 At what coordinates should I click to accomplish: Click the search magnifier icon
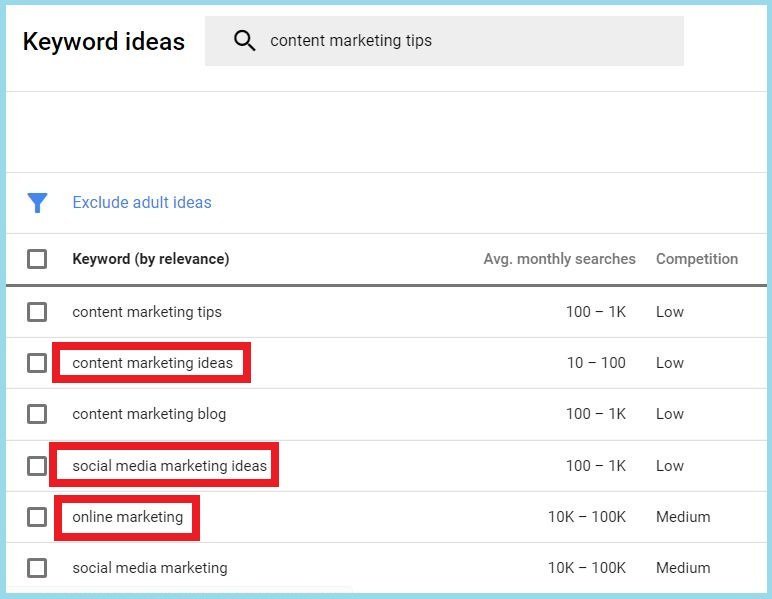pyautogui.click(x=245, y=40)
